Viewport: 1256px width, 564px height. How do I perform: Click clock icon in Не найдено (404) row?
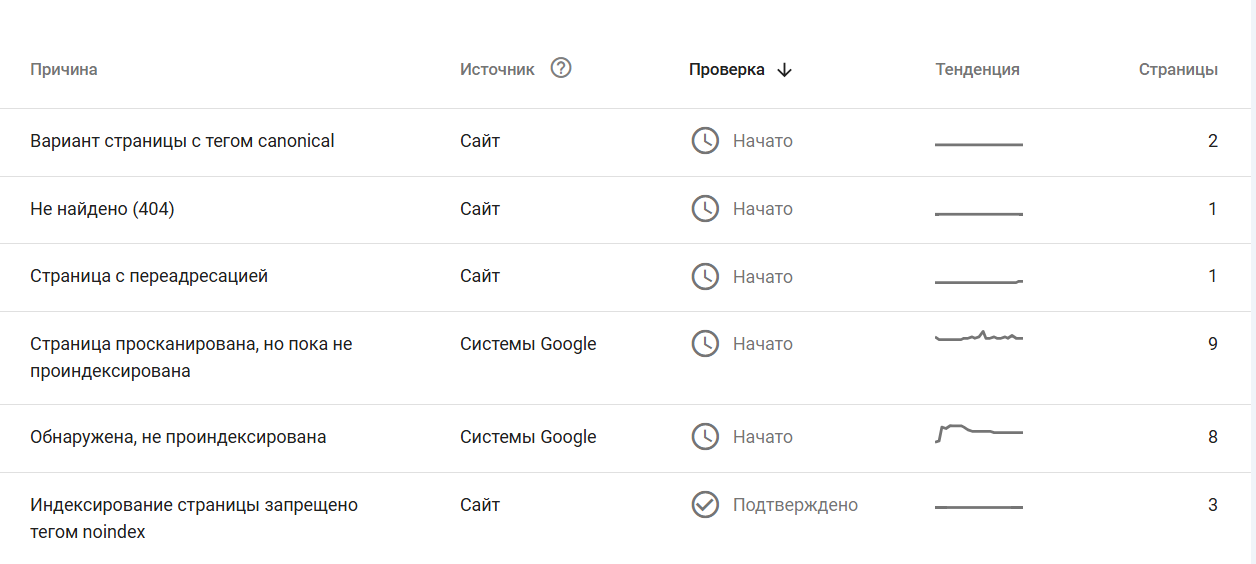pos(705,209)
